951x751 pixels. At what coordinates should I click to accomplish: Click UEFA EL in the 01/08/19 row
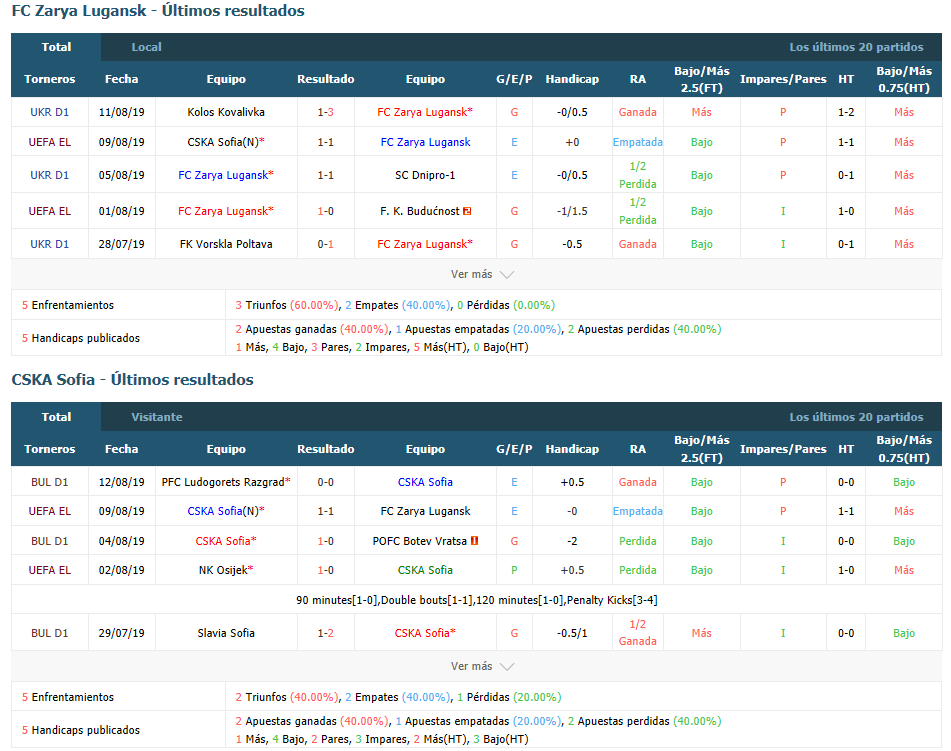[x=50, y=211]
